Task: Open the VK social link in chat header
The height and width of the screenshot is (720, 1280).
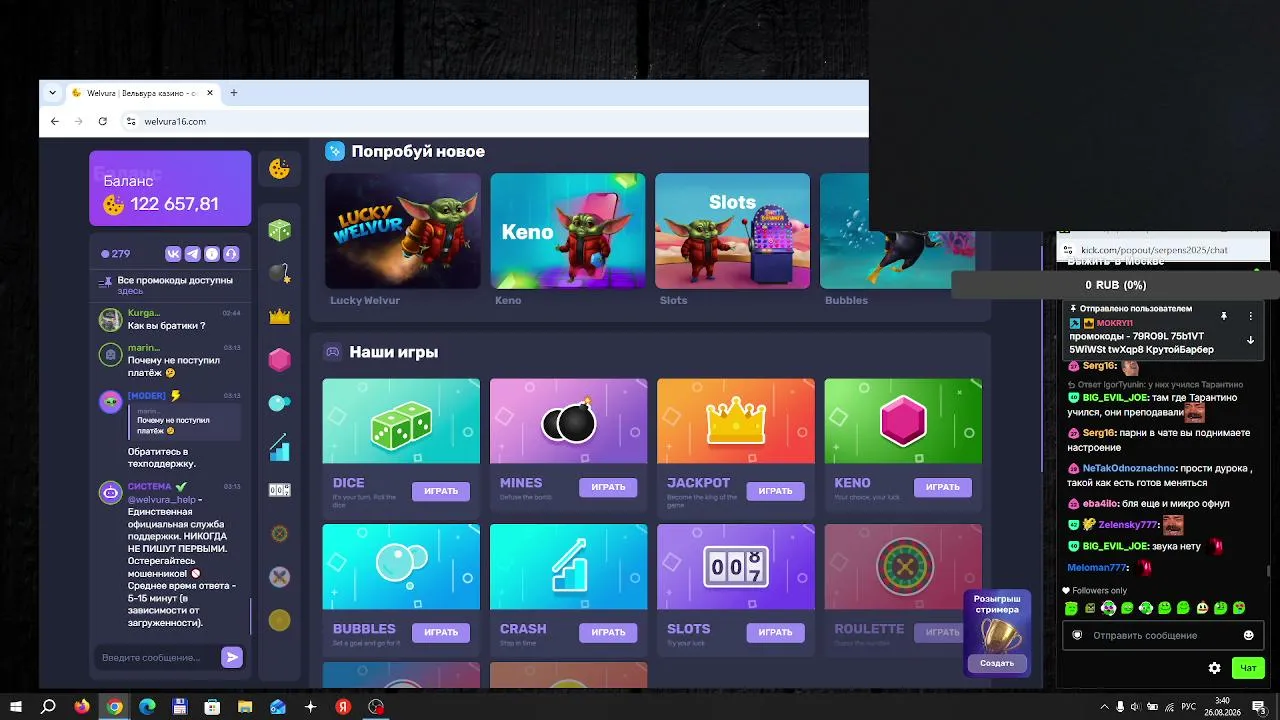Action: tap(173, 254)
